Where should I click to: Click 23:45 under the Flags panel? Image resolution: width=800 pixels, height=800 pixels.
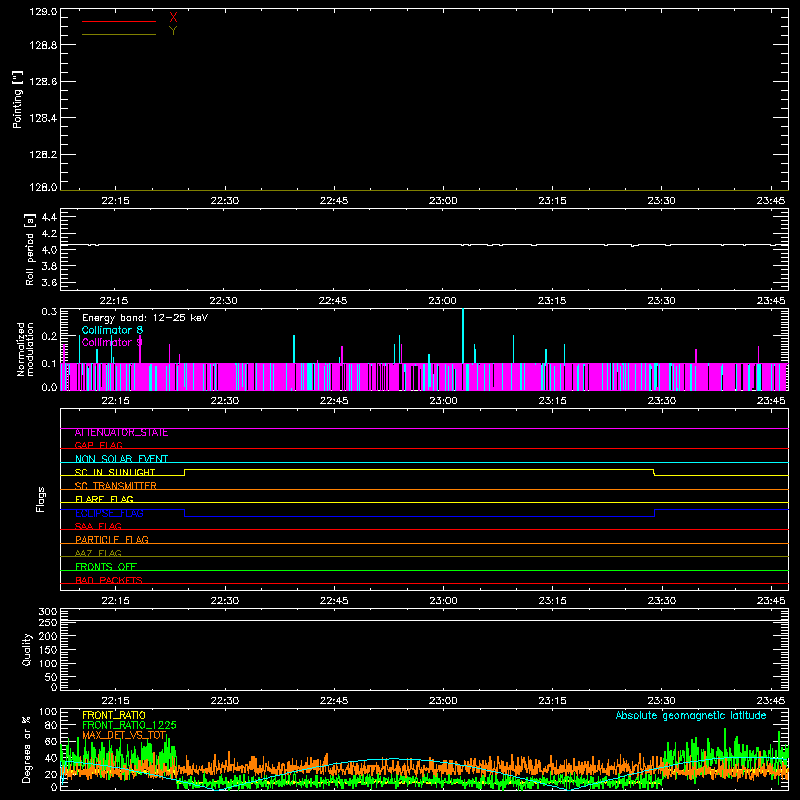[x=771, y=601]
